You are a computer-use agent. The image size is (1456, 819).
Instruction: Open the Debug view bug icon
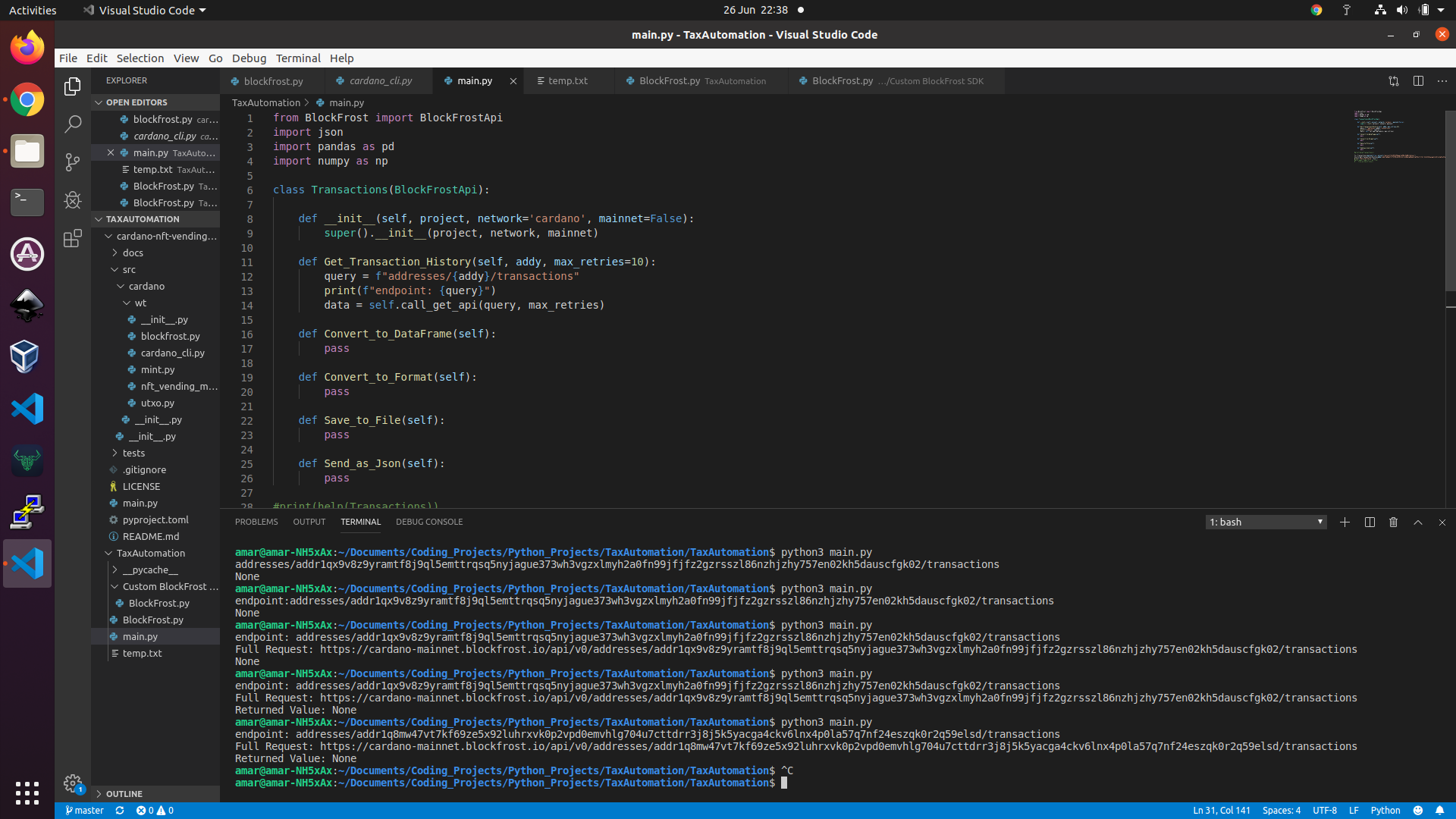coord(73,200)
